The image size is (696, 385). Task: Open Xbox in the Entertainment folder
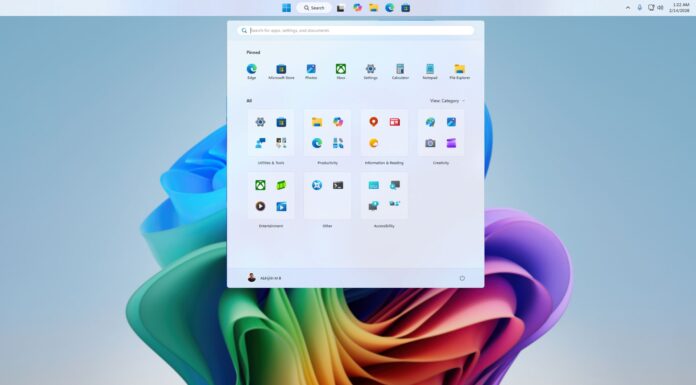tap(261, 185)
